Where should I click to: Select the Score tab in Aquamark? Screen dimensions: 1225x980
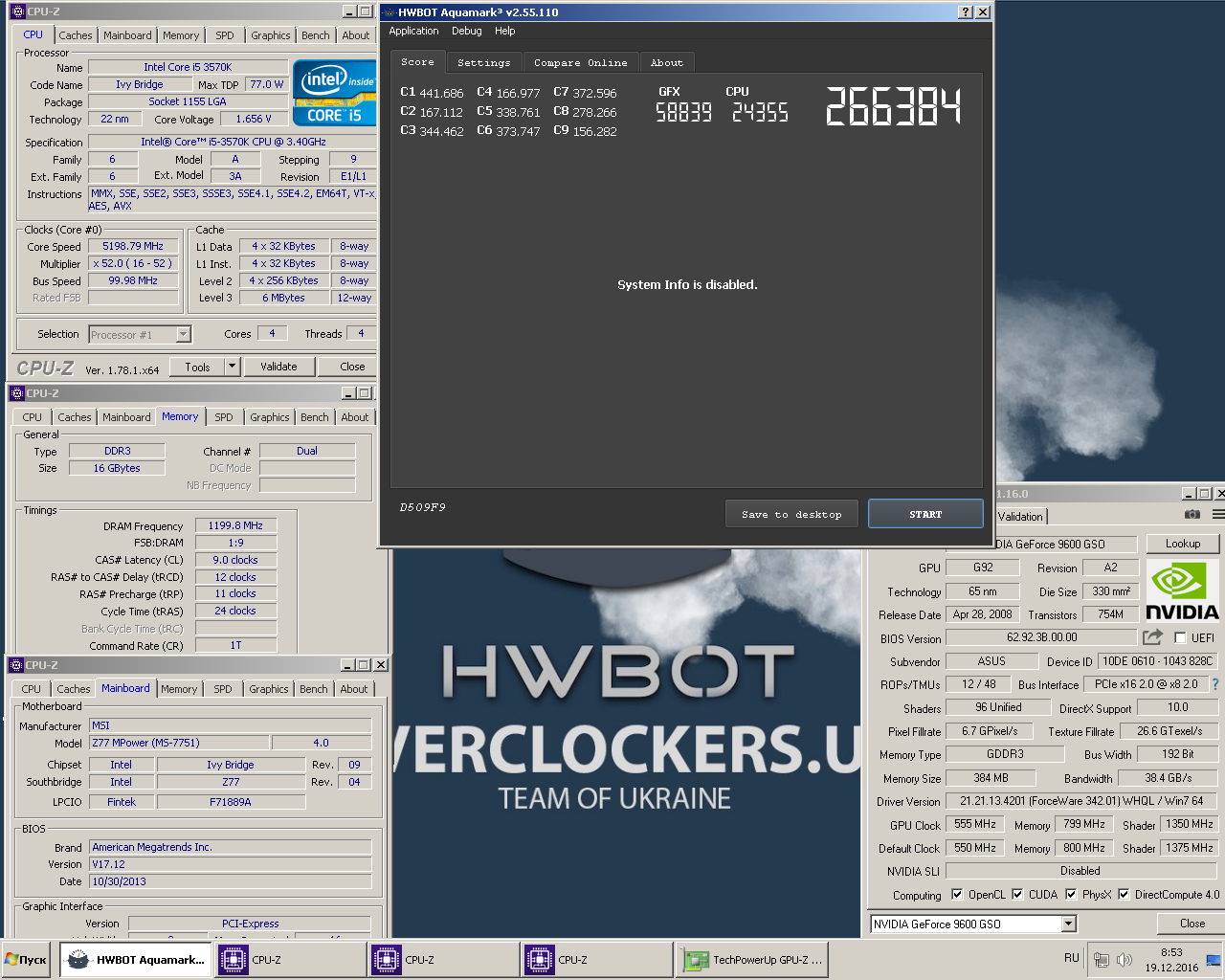417,62
